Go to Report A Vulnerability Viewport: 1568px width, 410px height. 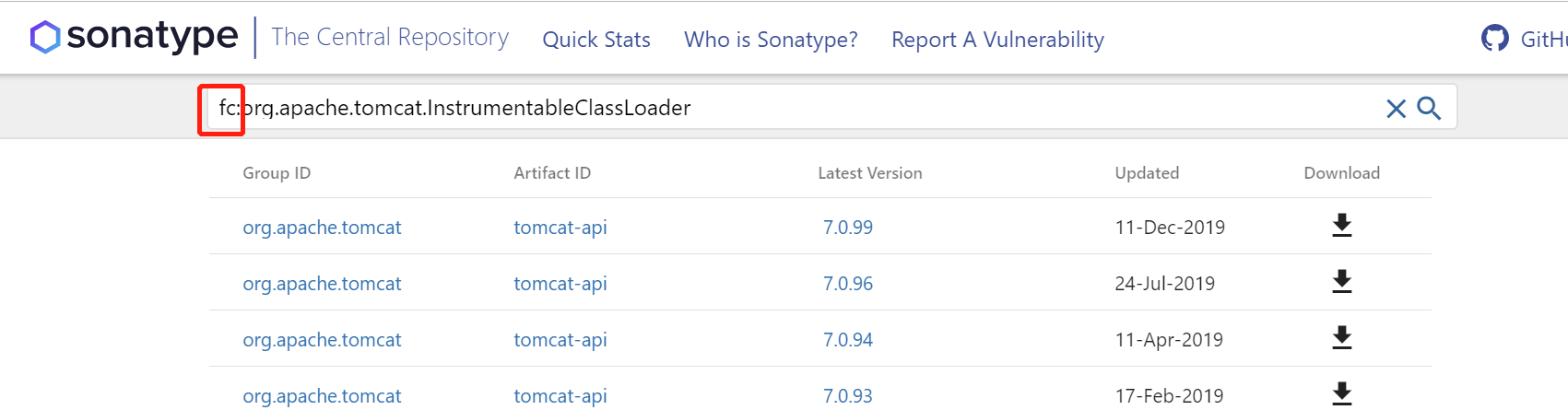(997, 40)
